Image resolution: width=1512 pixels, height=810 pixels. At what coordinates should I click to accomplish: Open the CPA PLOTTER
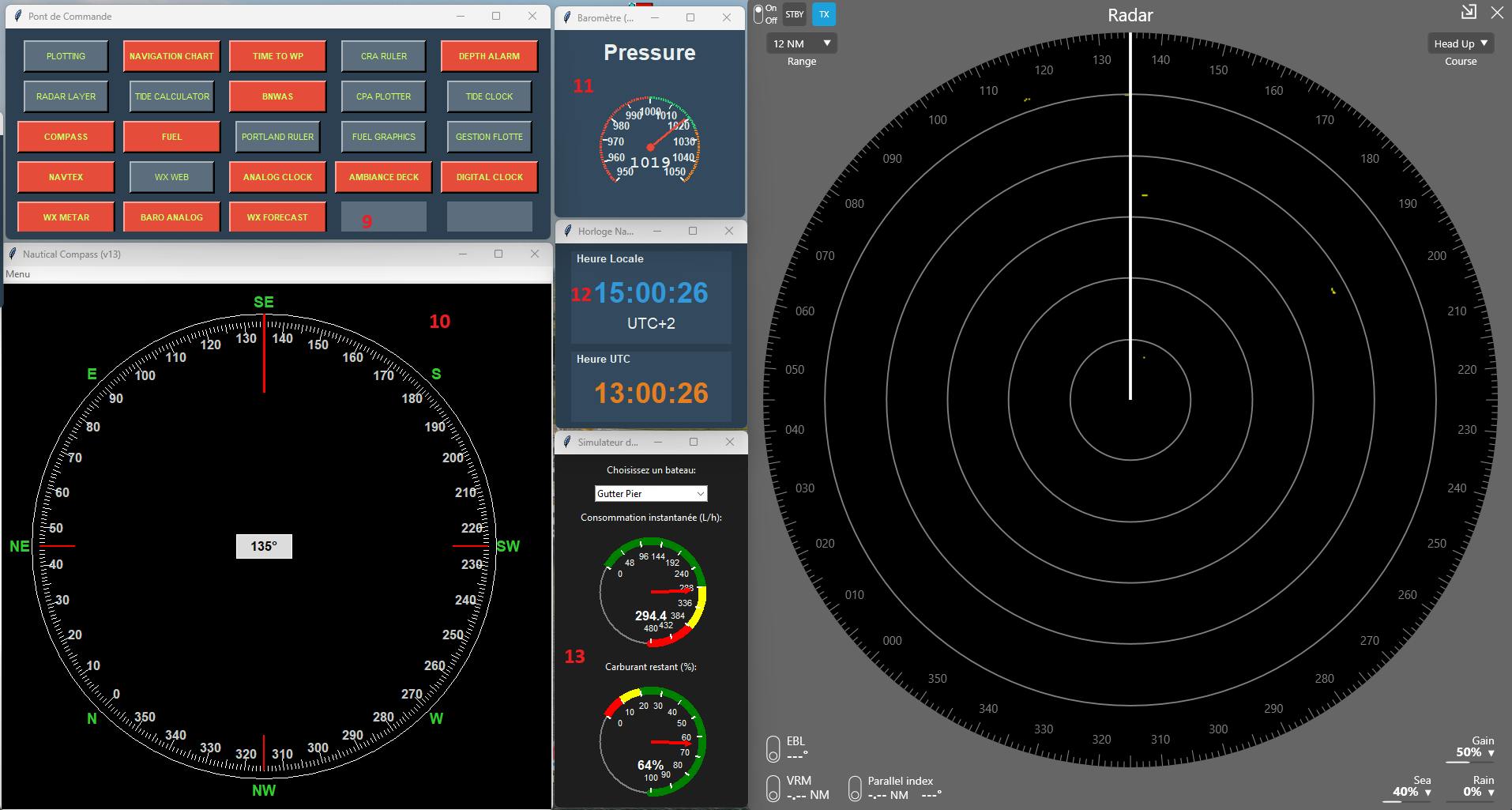coord(383,96)
